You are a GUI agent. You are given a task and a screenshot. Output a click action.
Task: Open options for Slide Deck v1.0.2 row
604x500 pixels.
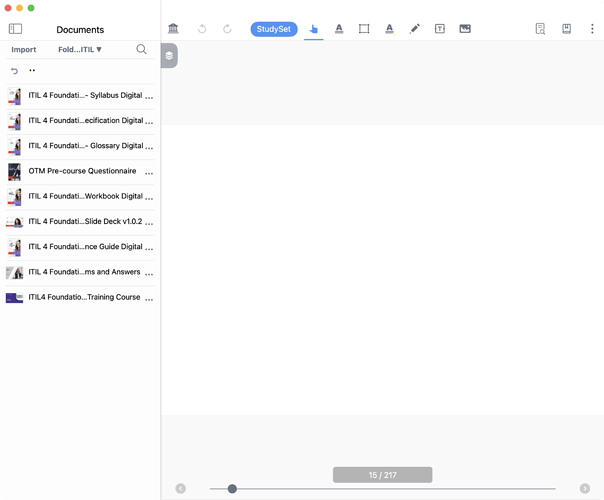click(149, 224)
